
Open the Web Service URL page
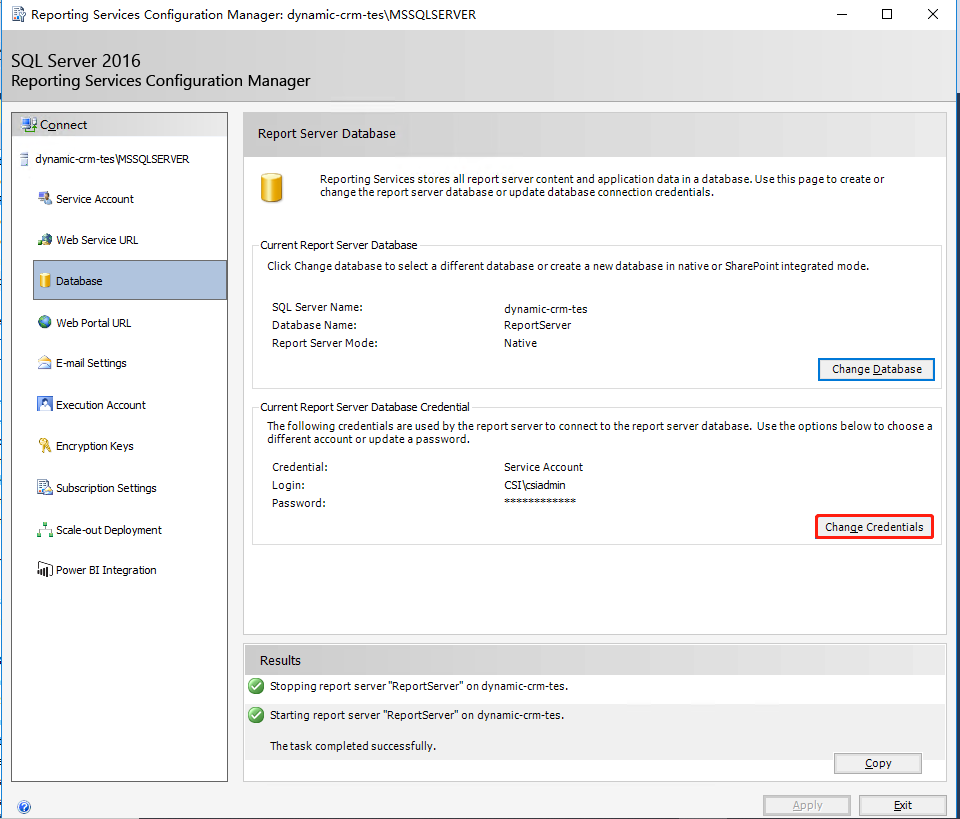click(x=97, y=240)
